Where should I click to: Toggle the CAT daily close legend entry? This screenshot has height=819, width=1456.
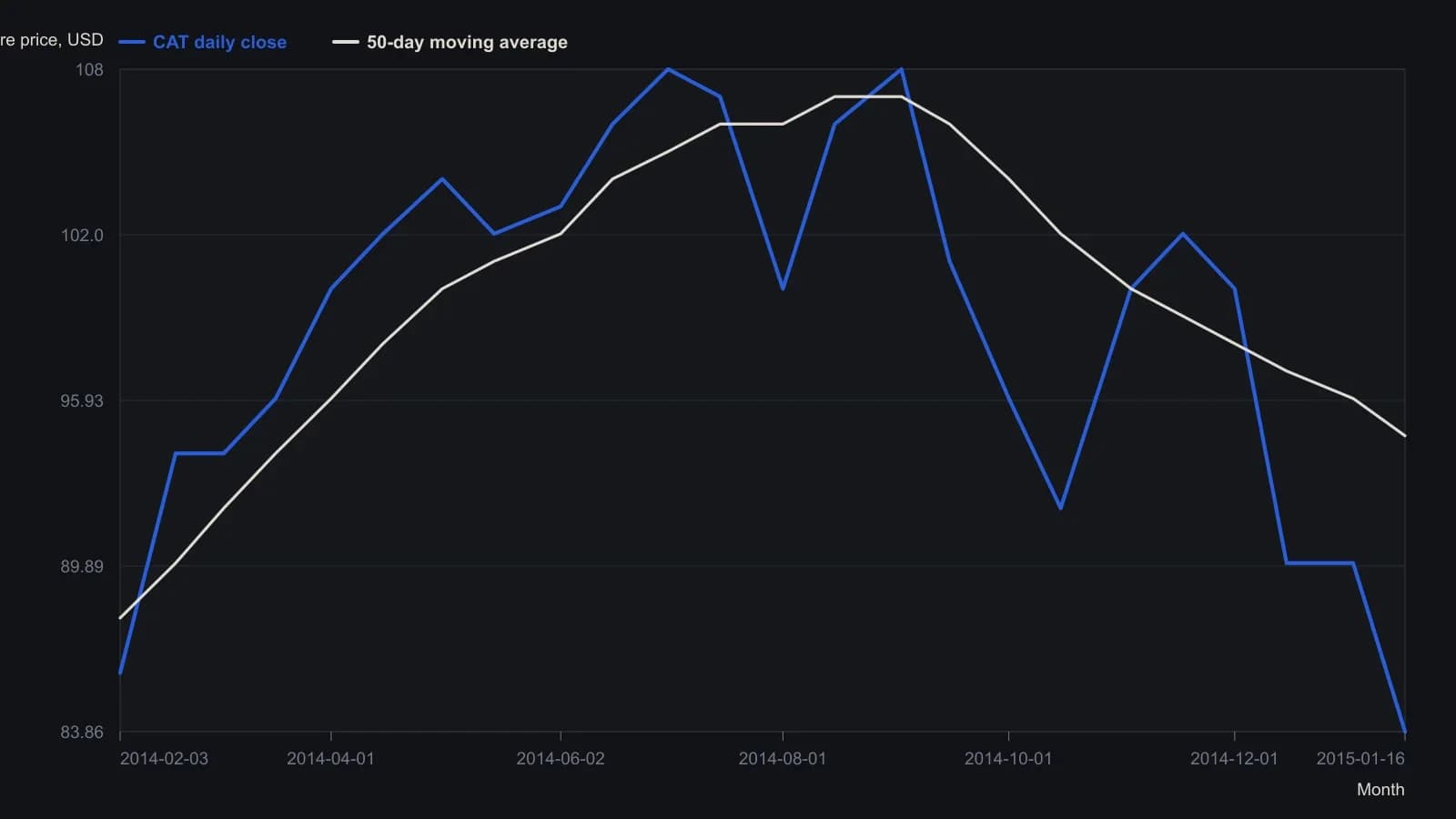(x=203, y=42)
